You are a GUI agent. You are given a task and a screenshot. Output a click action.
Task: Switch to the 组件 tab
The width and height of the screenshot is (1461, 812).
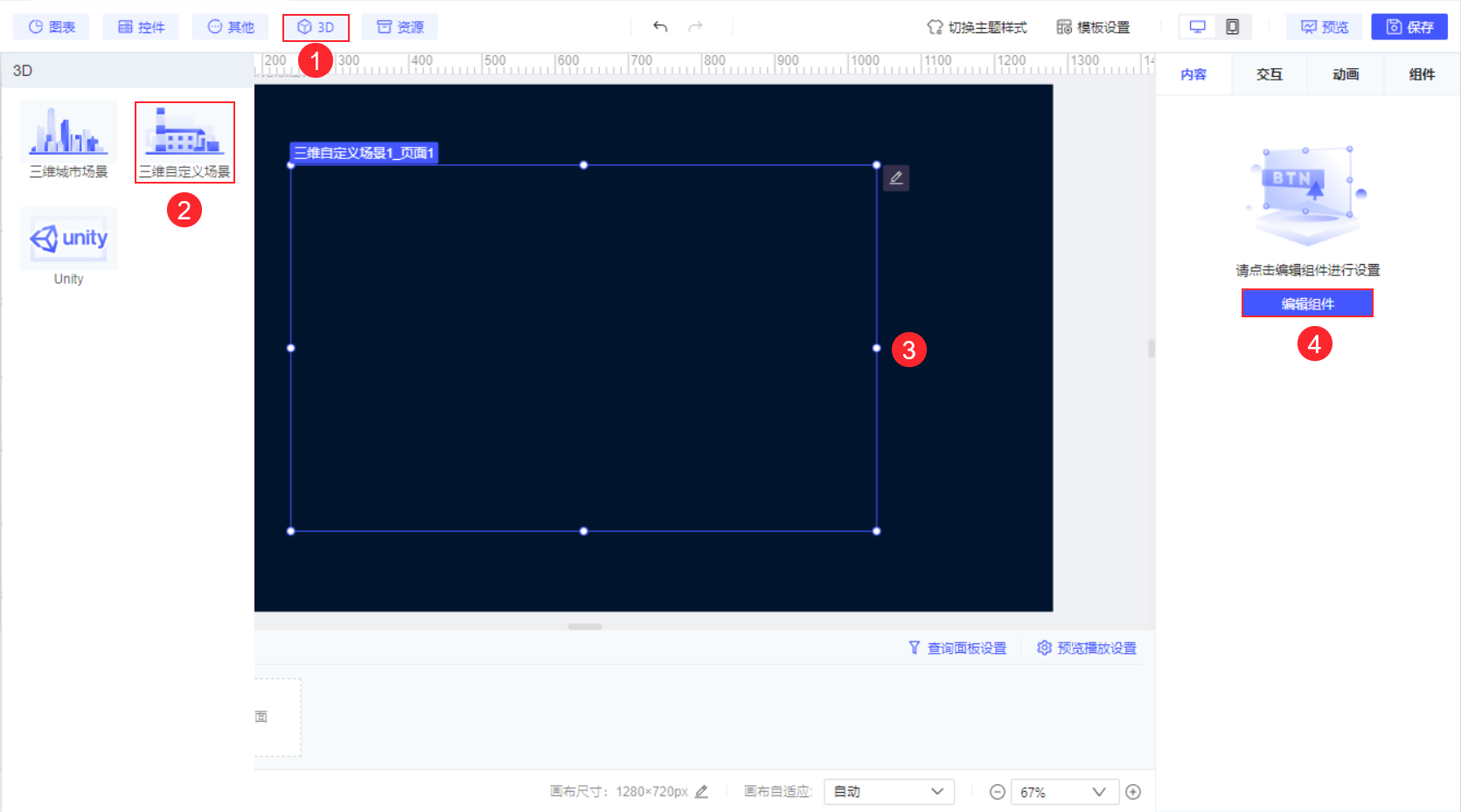tap(1422, 74)
